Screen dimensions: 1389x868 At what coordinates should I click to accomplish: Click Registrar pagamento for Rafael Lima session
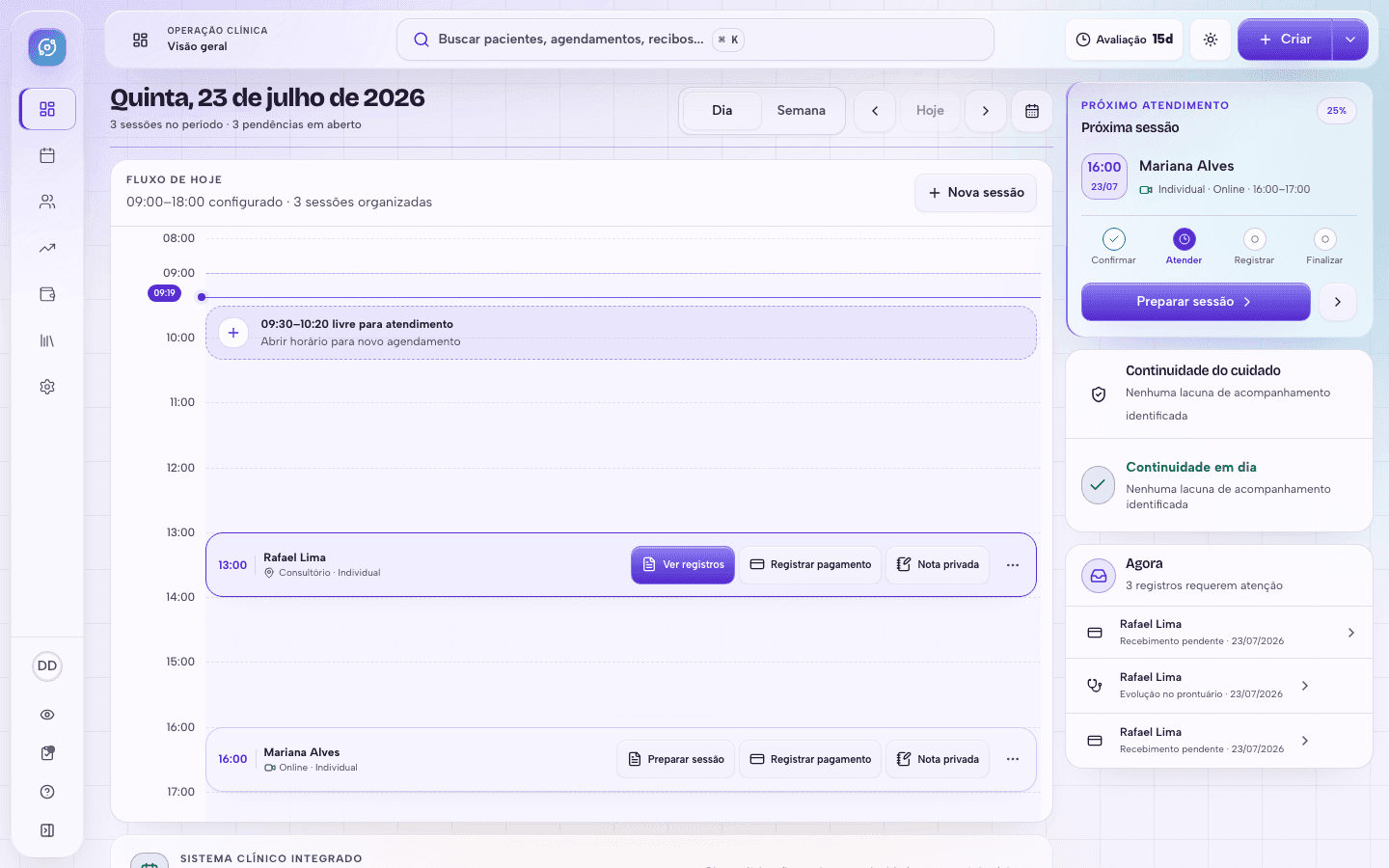810,565
